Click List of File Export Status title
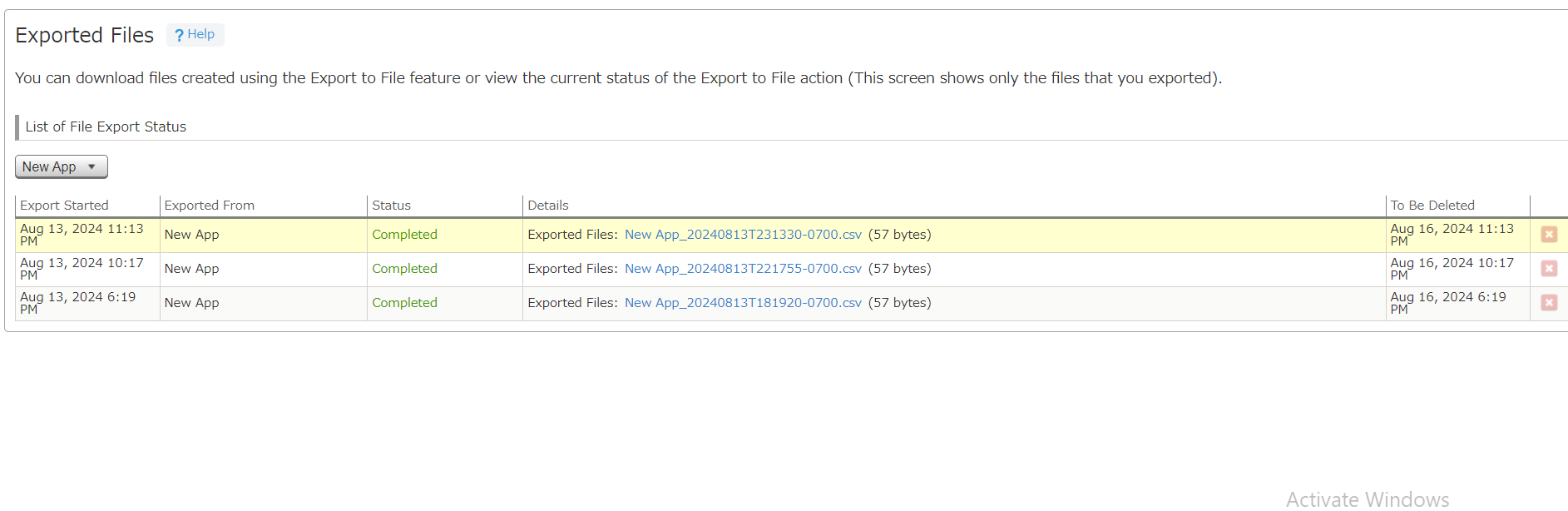The width and height of the screenshot is (1568, 511). coord(106,127)
